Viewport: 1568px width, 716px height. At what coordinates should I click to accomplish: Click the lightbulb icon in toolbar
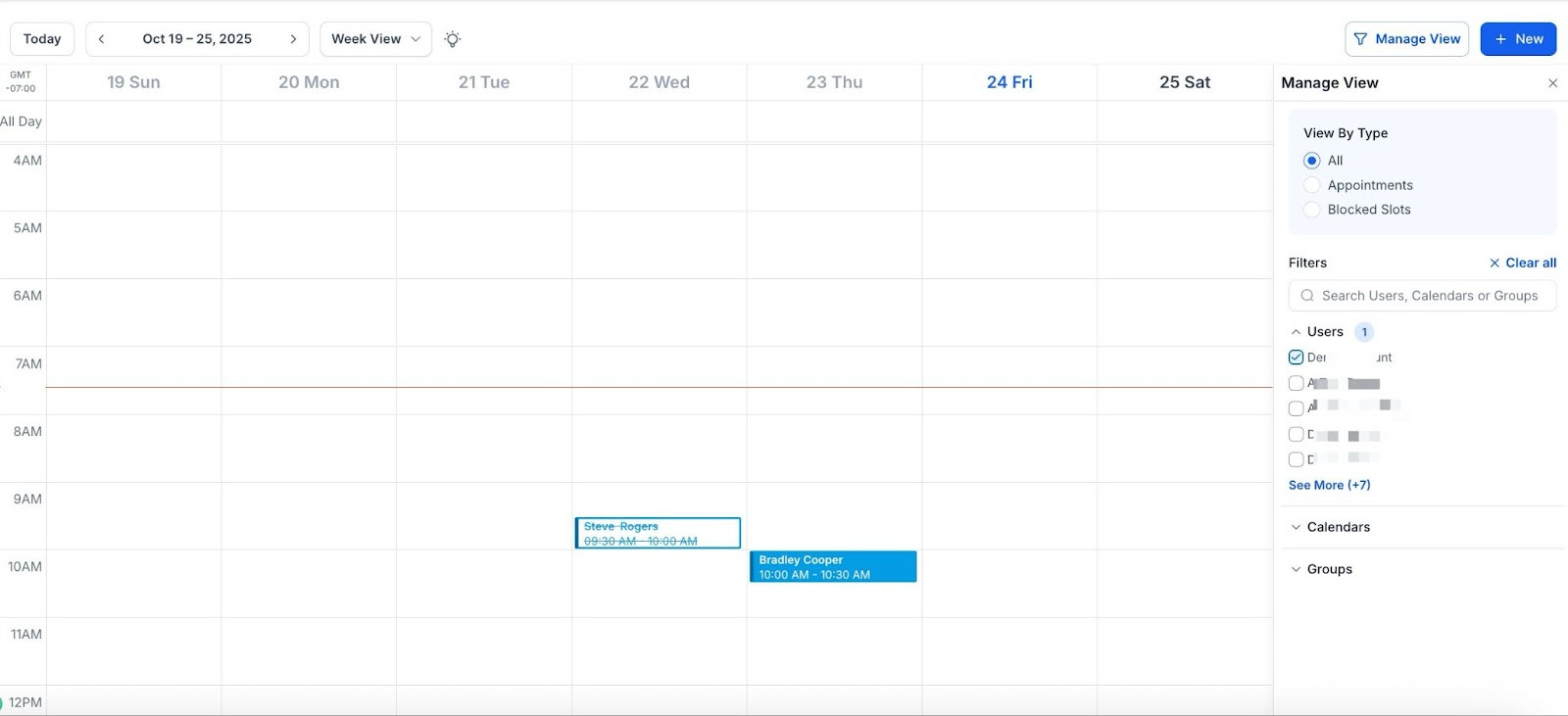(x=452, y=39)
